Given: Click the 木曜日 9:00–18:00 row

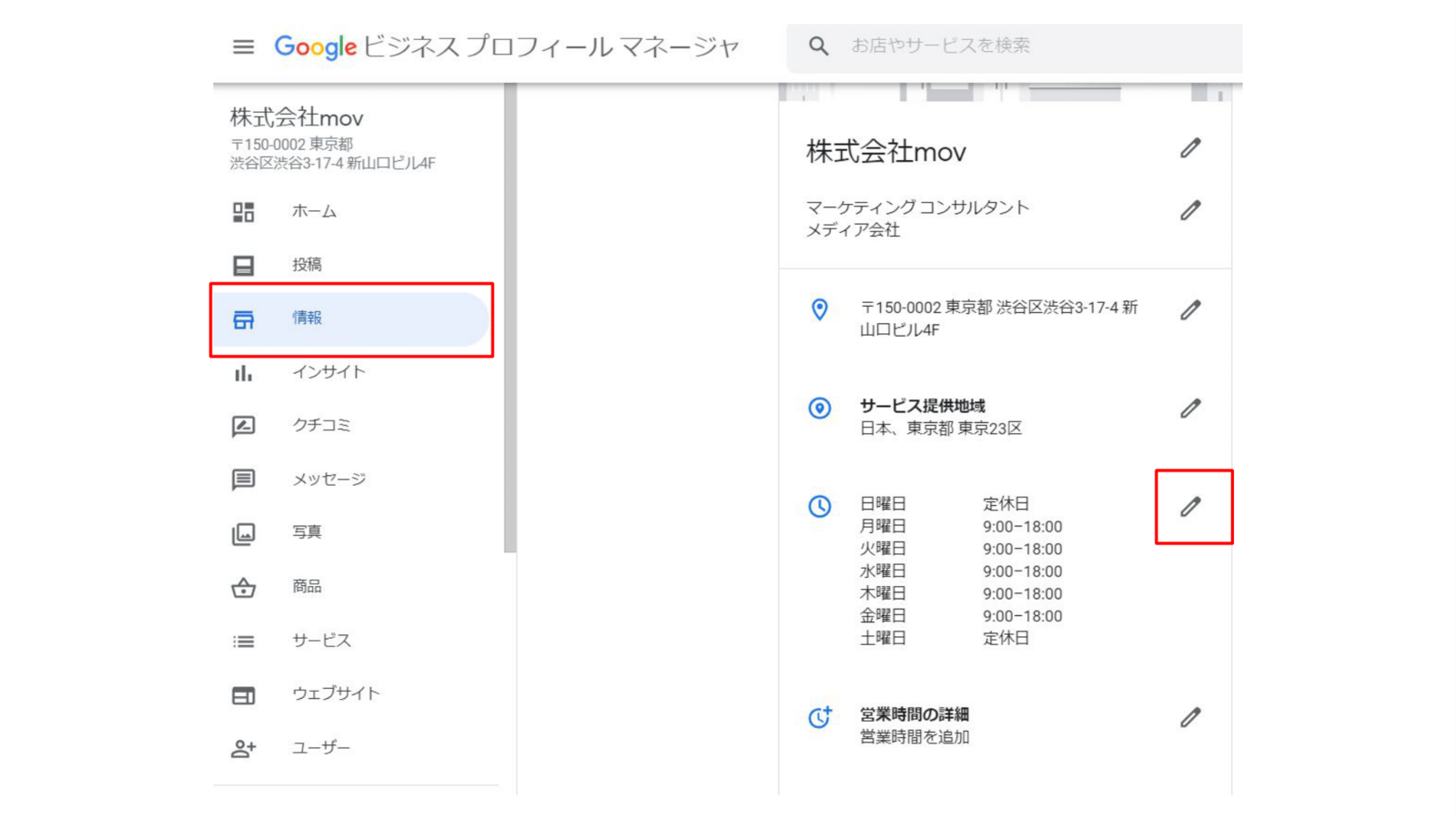Looking at the screenshot, I should click(961, 593).
